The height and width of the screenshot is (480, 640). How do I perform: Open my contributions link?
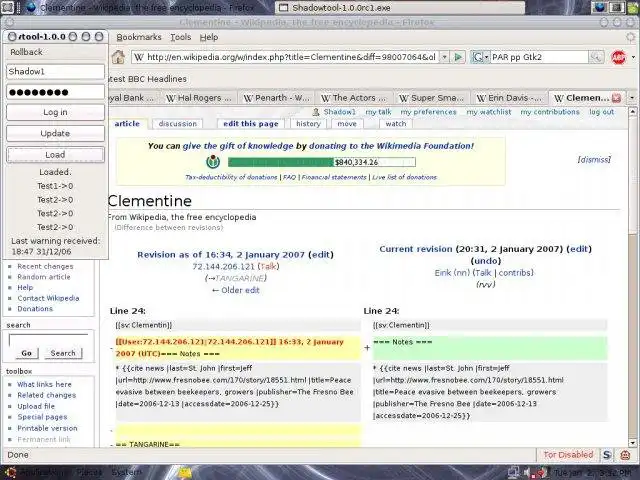pyautogui.click(x=550, y=112)
